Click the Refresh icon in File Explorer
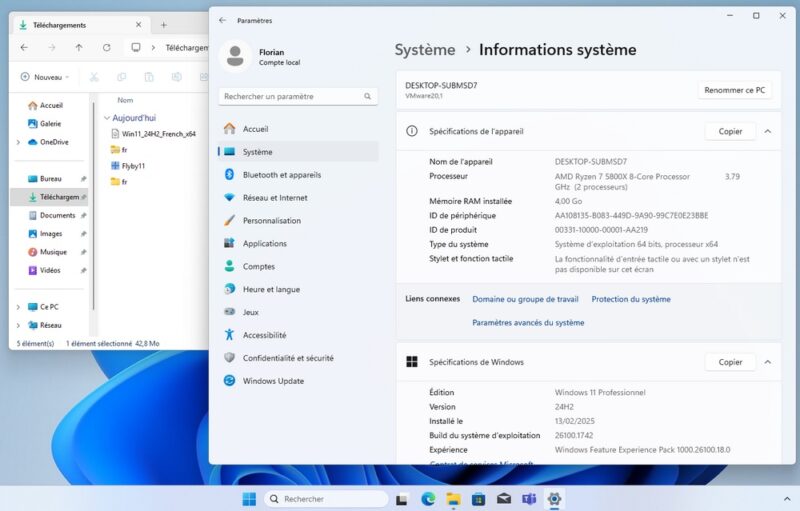Image resolution: width=800 pixels, height=511 pixels. pos(107,47)
